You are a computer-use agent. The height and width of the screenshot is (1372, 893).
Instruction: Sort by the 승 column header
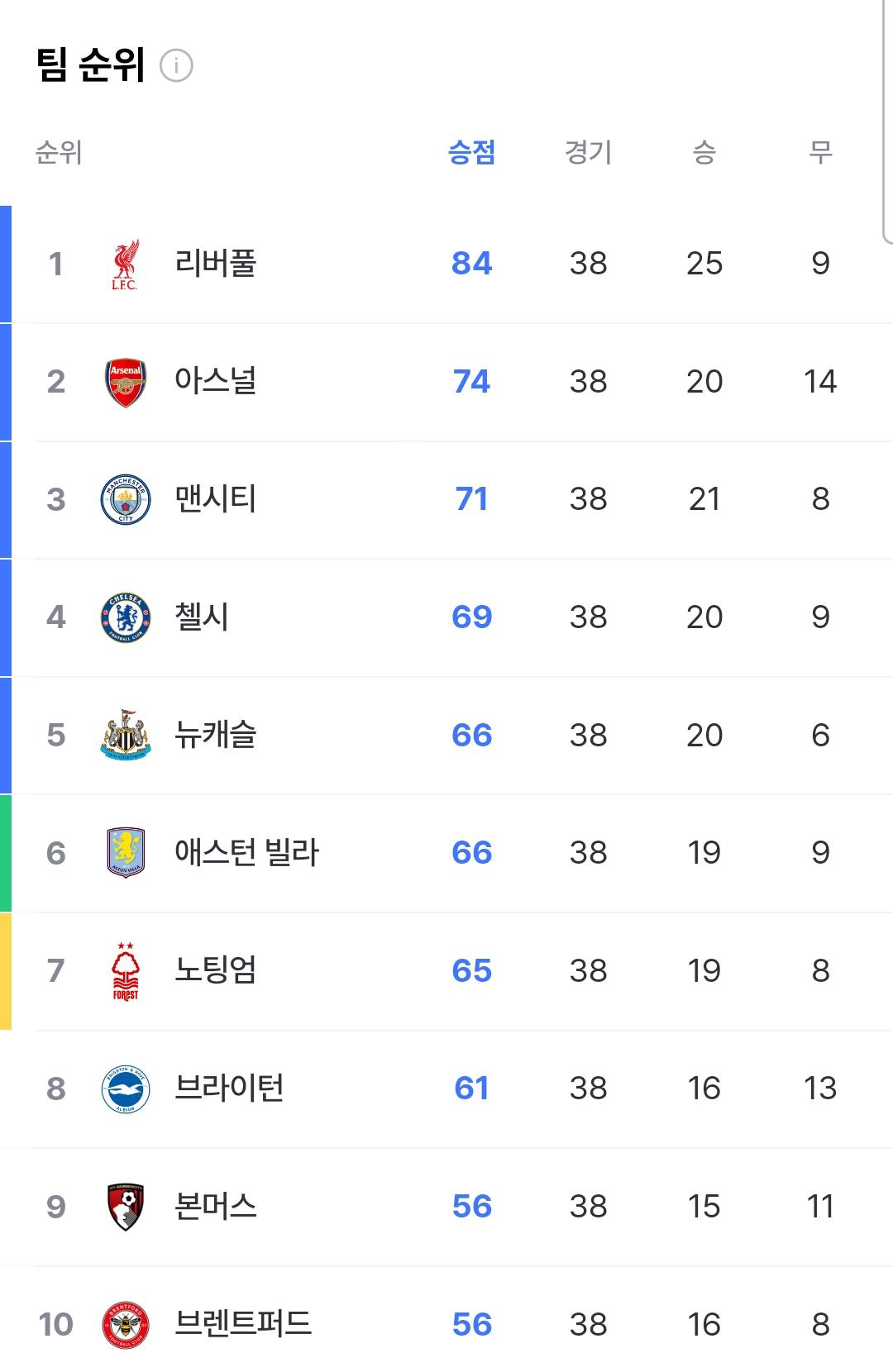click(x=704, y=152)
